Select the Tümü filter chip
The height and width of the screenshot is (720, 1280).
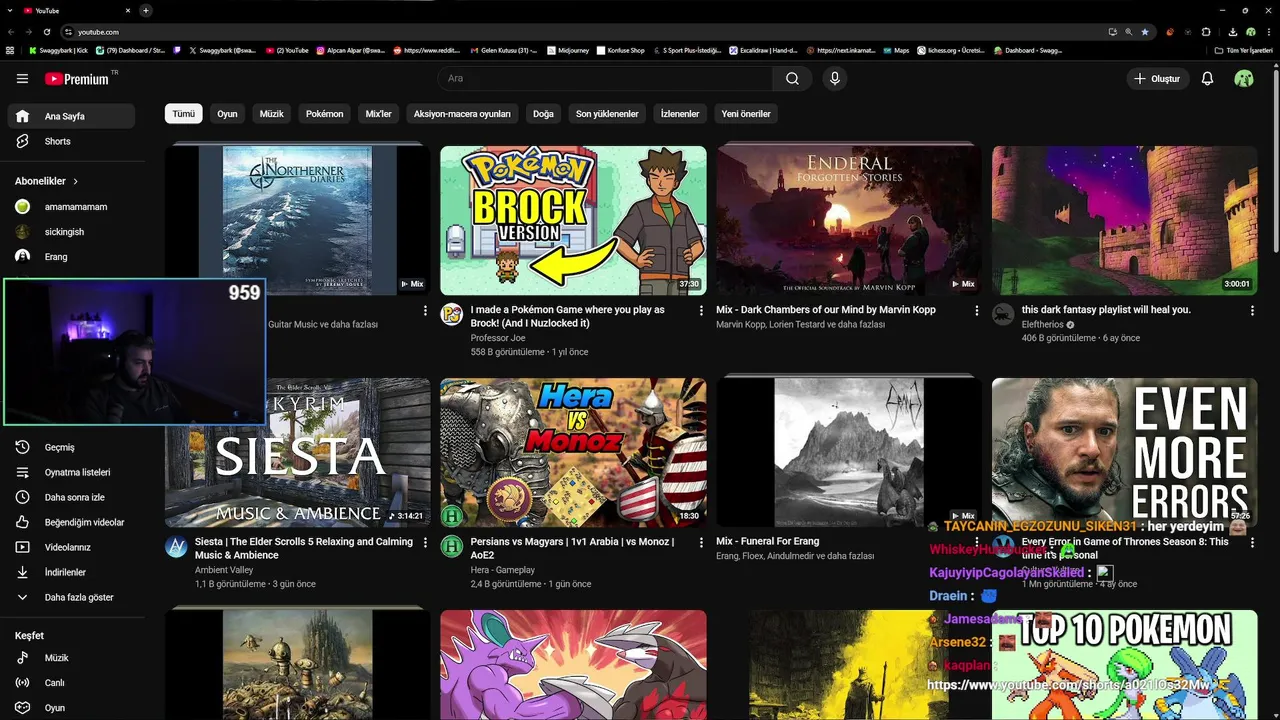tap(184, 114)
